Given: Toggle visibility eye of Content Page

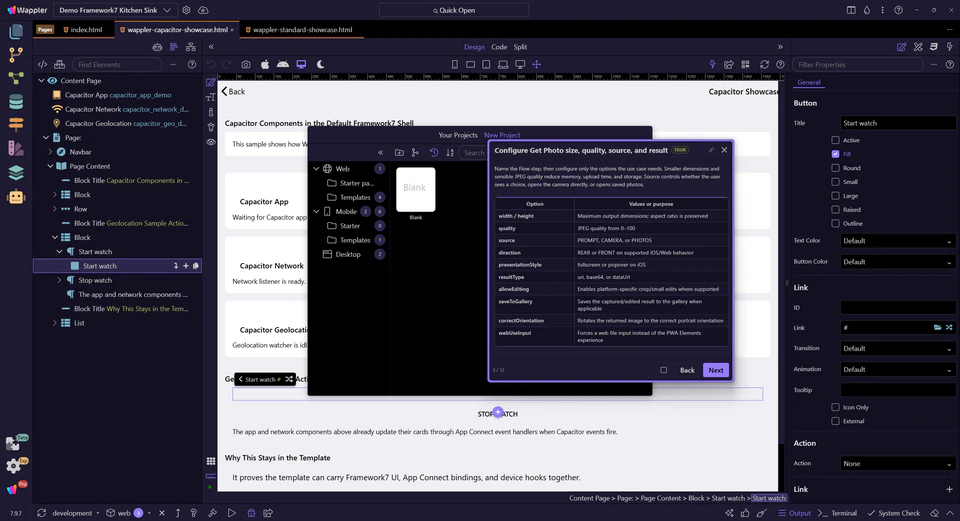Looking at the screenshot, I should click(52, 81).
